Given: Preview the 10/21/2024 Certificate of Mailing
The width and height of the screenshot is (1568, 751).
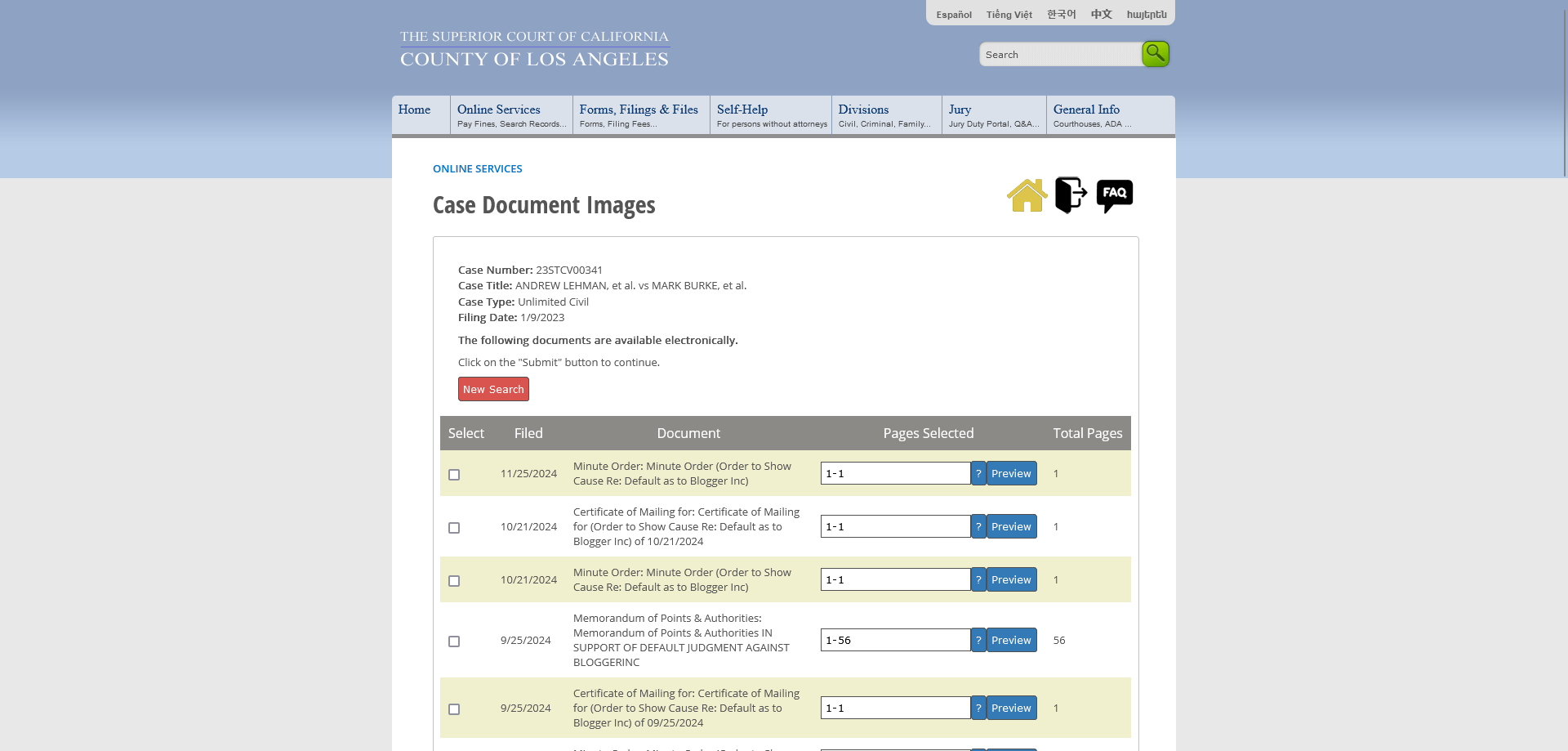Looking at the screenshot, I should click(x=1012, y=526).
